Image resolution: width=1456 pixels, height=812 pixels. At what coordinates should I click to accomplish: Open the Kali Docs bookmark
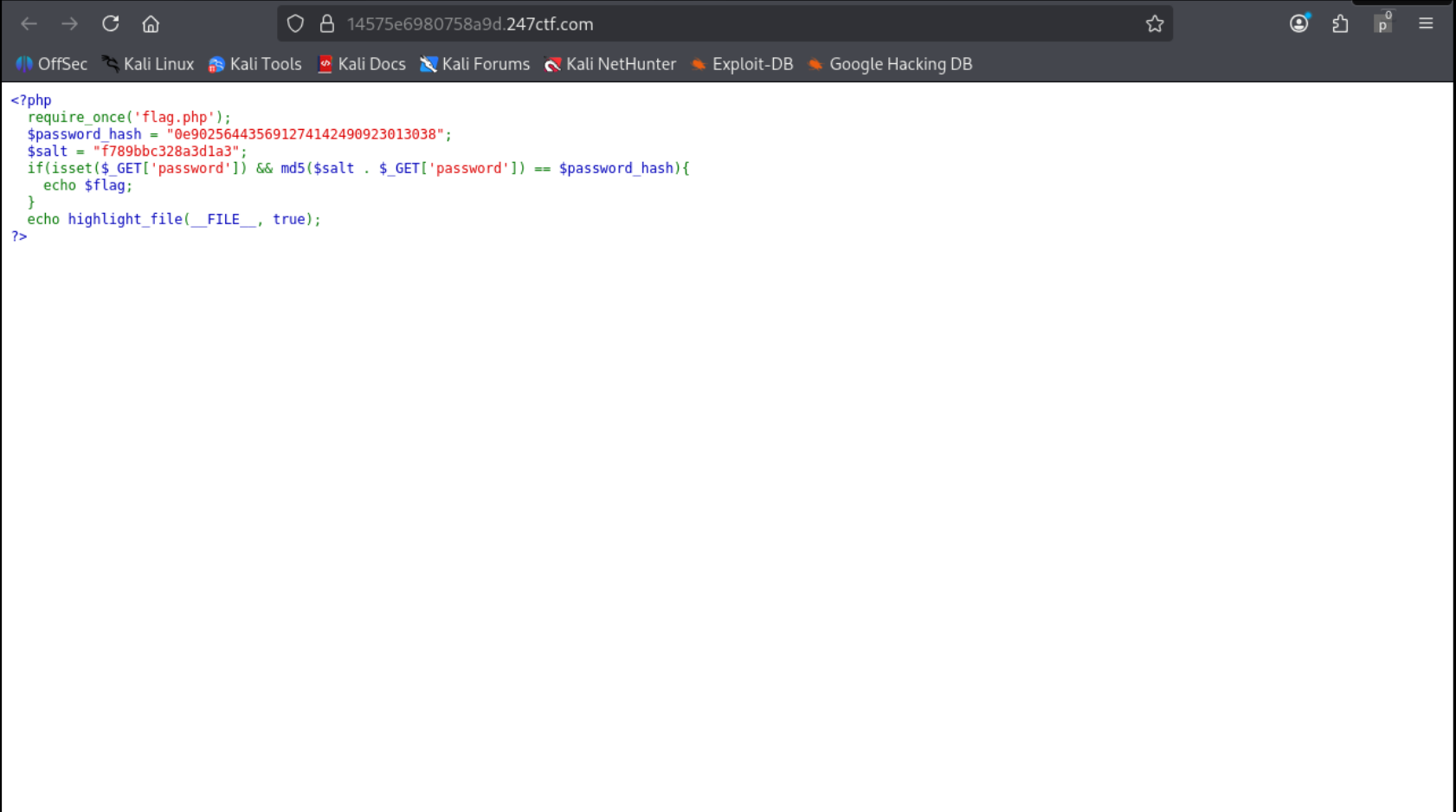coord(361,64)
